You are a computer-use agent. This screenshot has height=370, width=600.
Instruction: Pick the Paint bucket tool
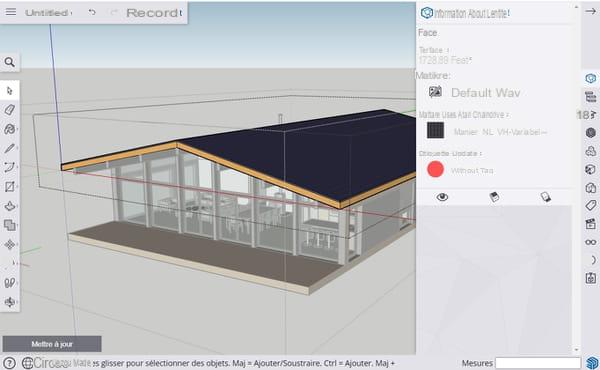10,129
